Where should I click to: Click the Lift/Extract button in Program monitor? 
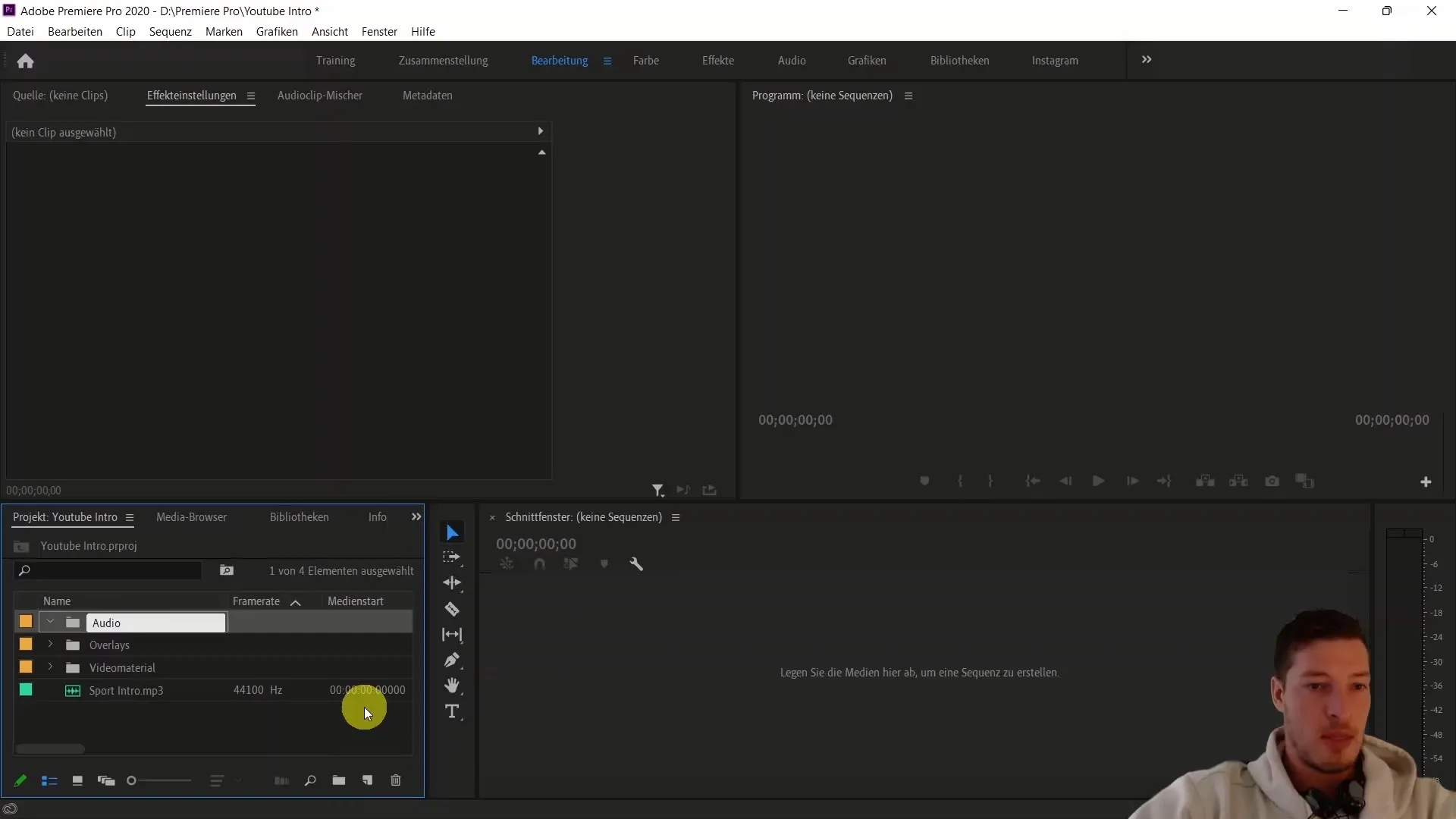click(1203, 481)
